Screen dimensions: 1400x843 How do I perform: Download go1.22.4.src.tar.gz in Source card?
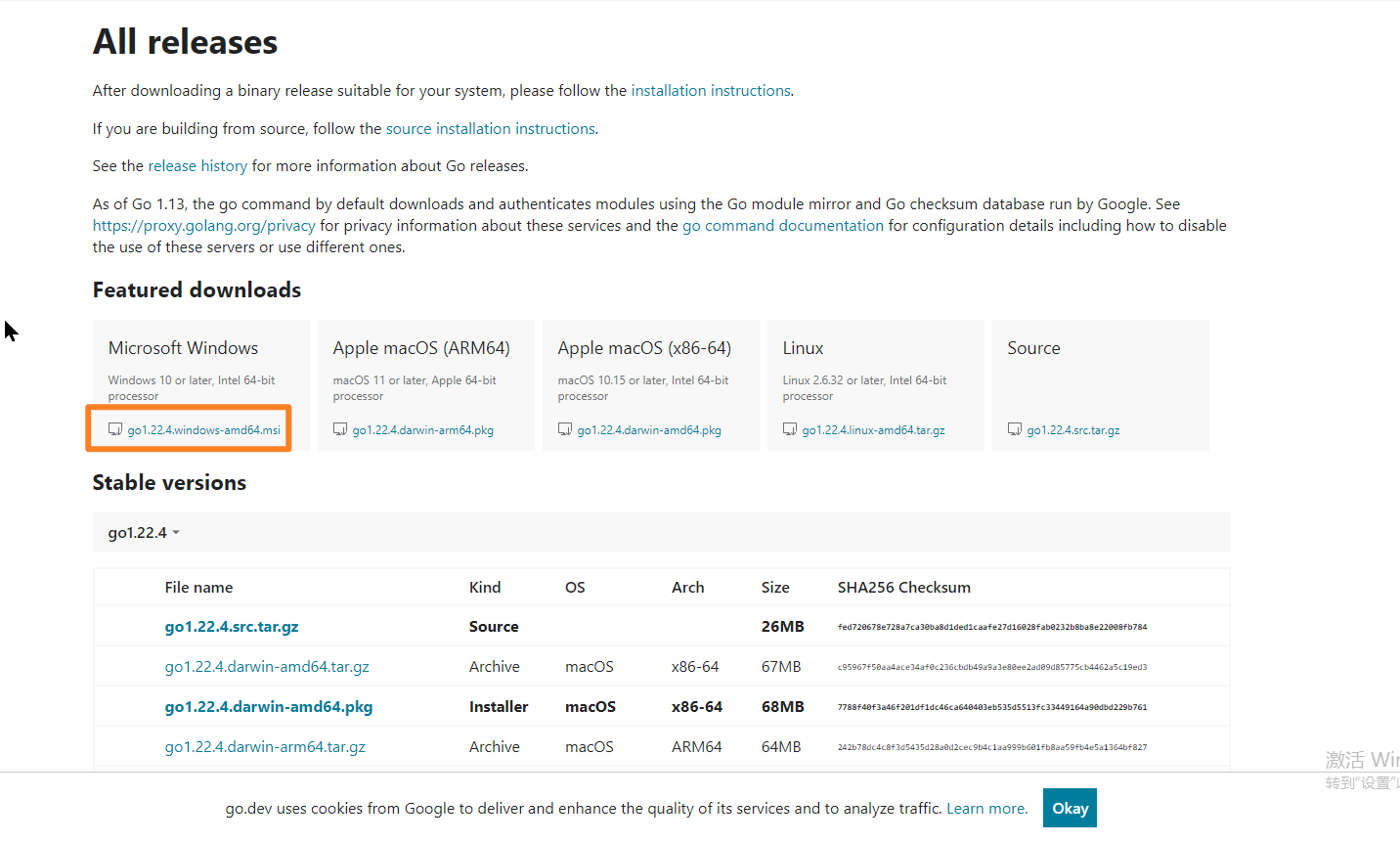point(1073,430)
